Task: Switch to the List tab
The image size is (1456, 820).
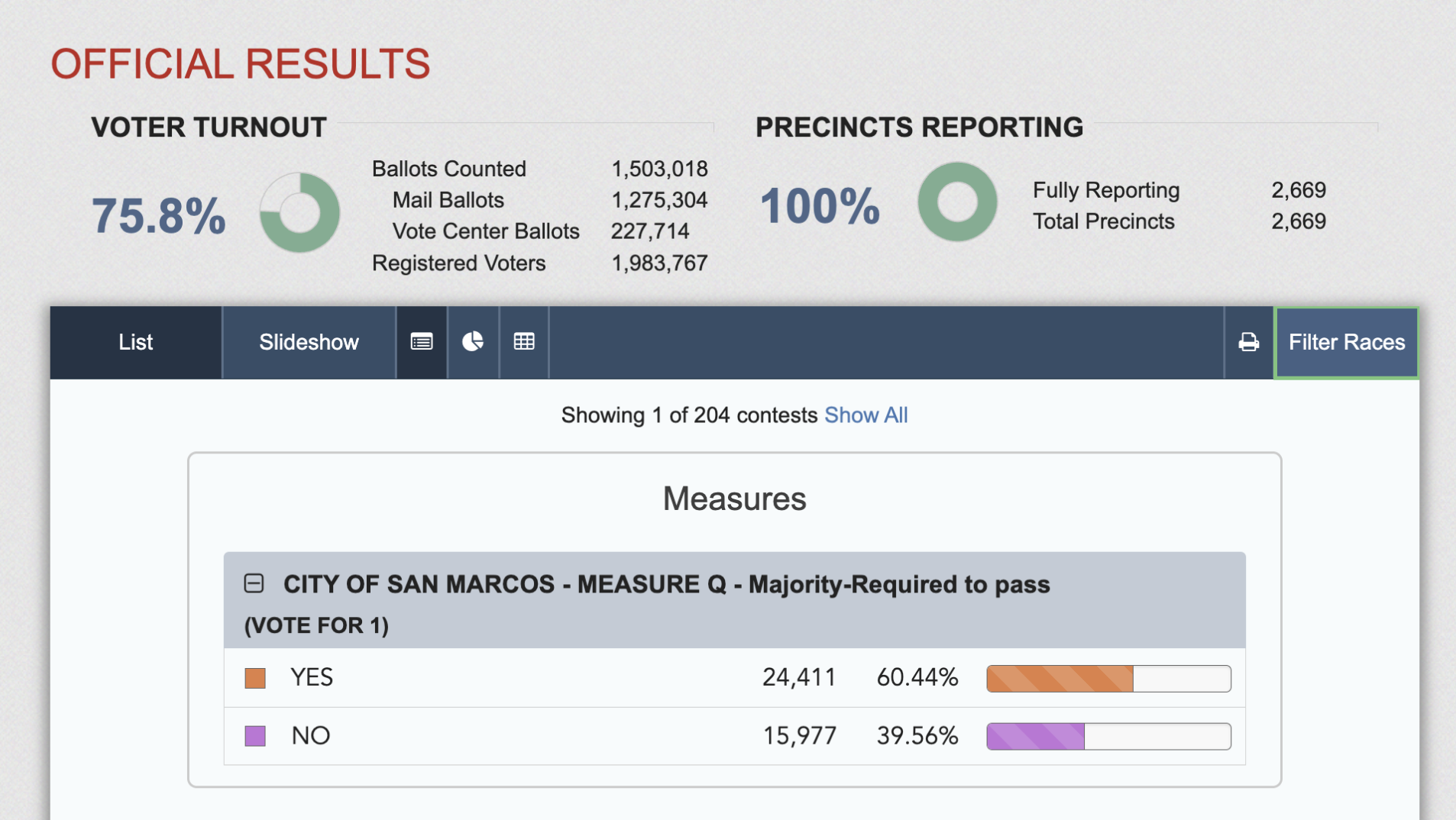Action: pyautogui.click(x=135, y=342)
